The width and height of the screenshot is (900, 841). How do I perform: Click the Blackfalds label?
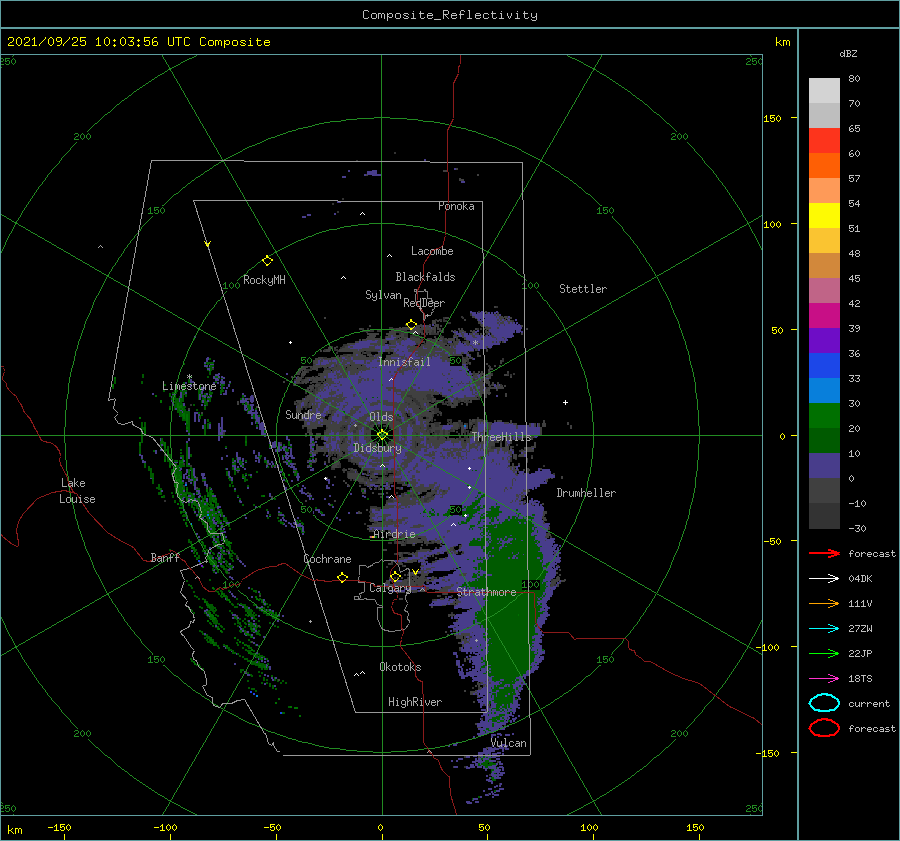(x=425, y=277)
